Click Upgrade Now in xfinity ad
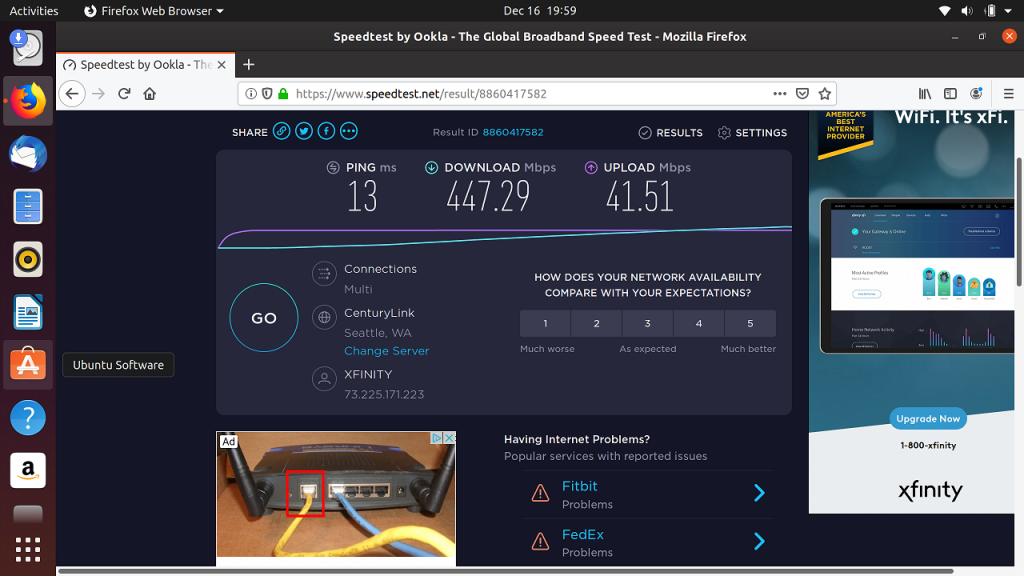 pos(928,419)
